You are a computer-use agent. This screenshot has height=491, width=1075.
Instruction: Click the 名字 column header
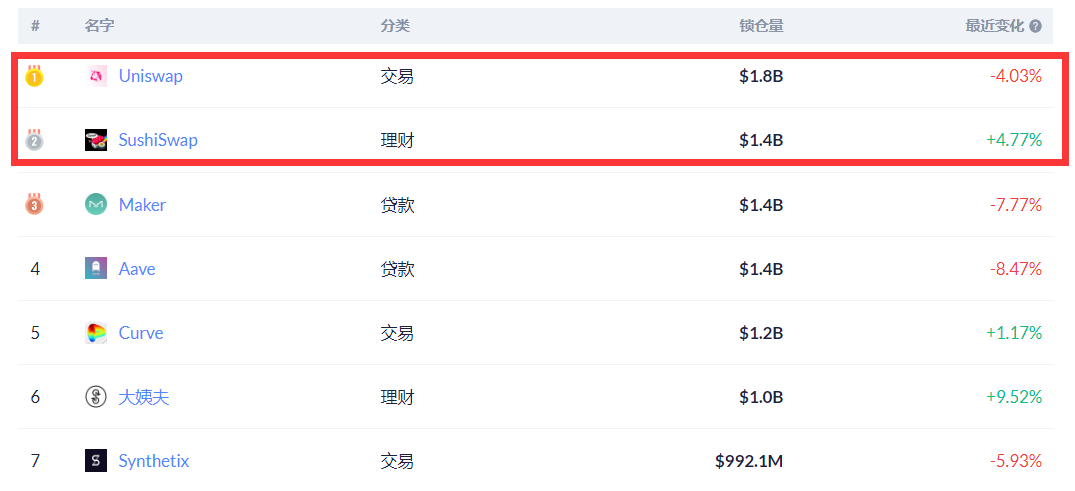pyautogui.click(x=99, y=26)
